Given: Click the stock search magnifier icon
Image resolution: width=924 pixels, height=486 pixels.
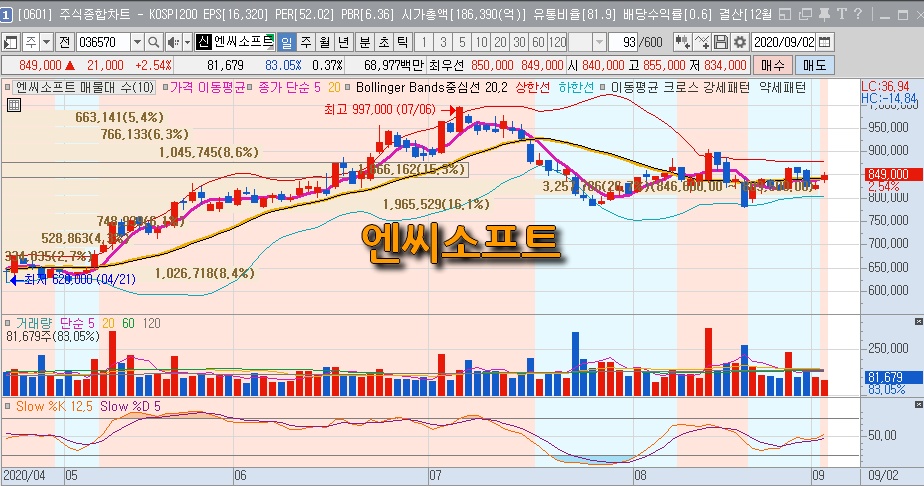Looking at the screenshot, I should pos(153,42).
